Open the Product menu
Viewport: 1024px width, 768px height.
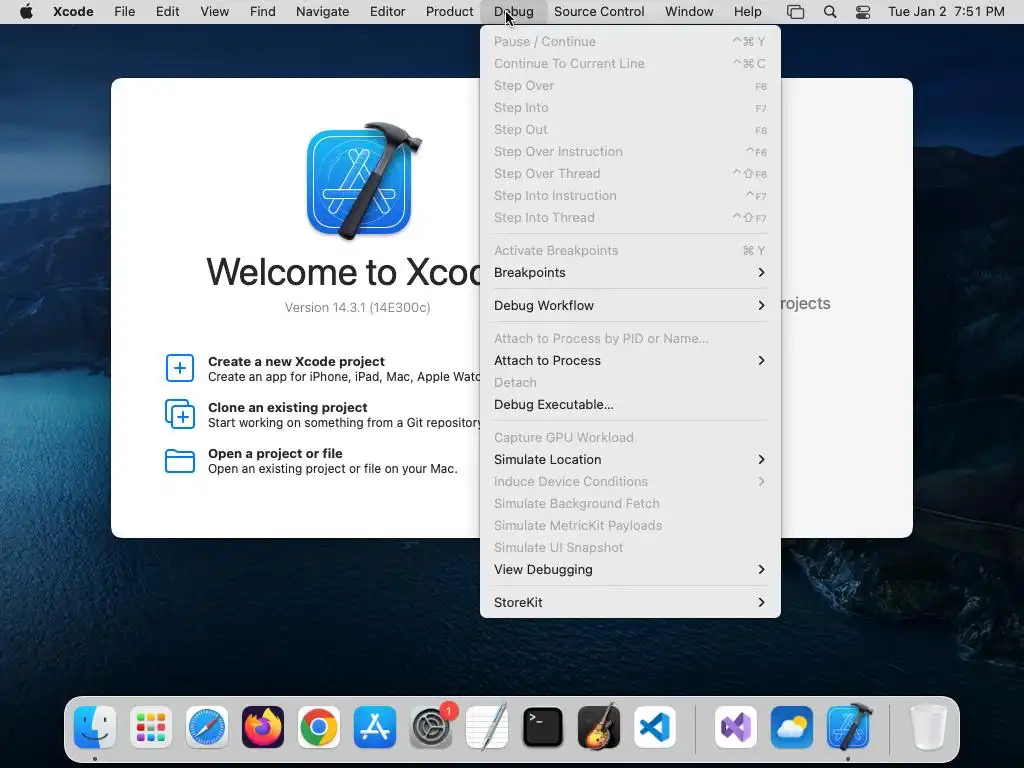pos(449,11)
